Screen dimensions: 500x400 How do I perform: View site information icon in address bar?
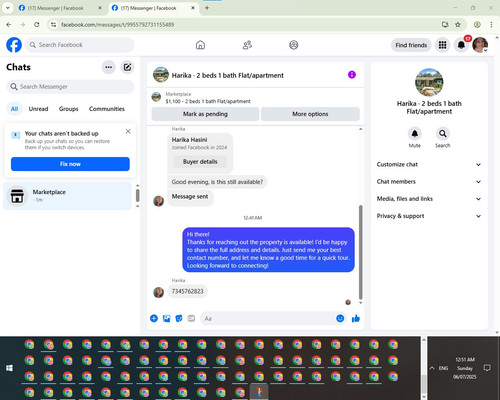click(53, 25)
